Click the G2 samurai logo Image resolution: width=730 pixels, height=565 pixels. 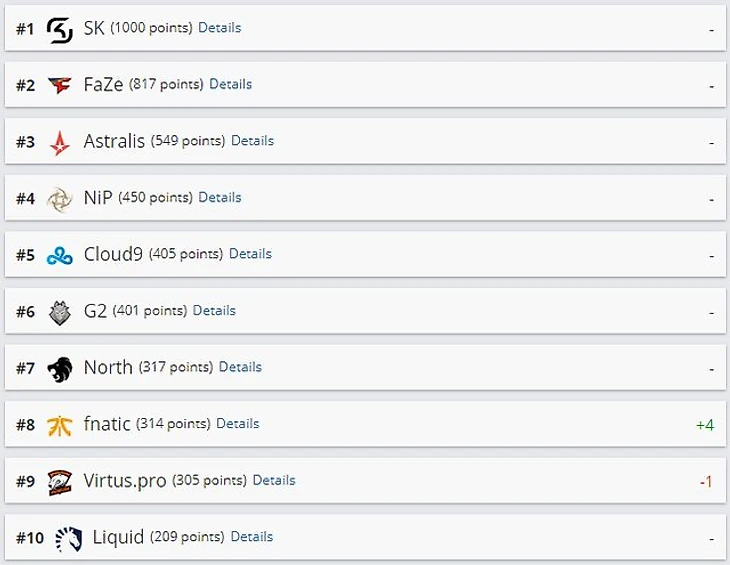click(x=60, y=312)
